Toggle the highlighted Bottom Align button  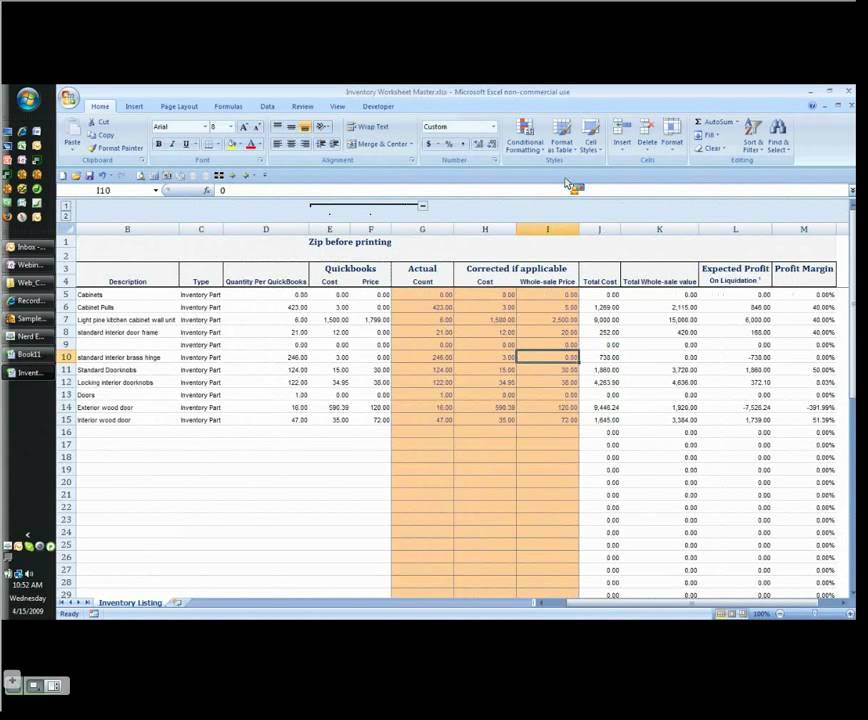pos(304,127)
